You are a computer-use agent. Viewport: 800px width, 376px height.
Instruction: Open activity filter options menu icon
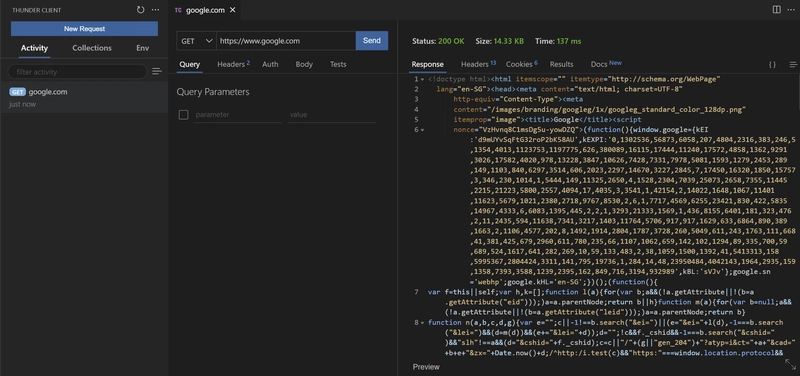157,71
